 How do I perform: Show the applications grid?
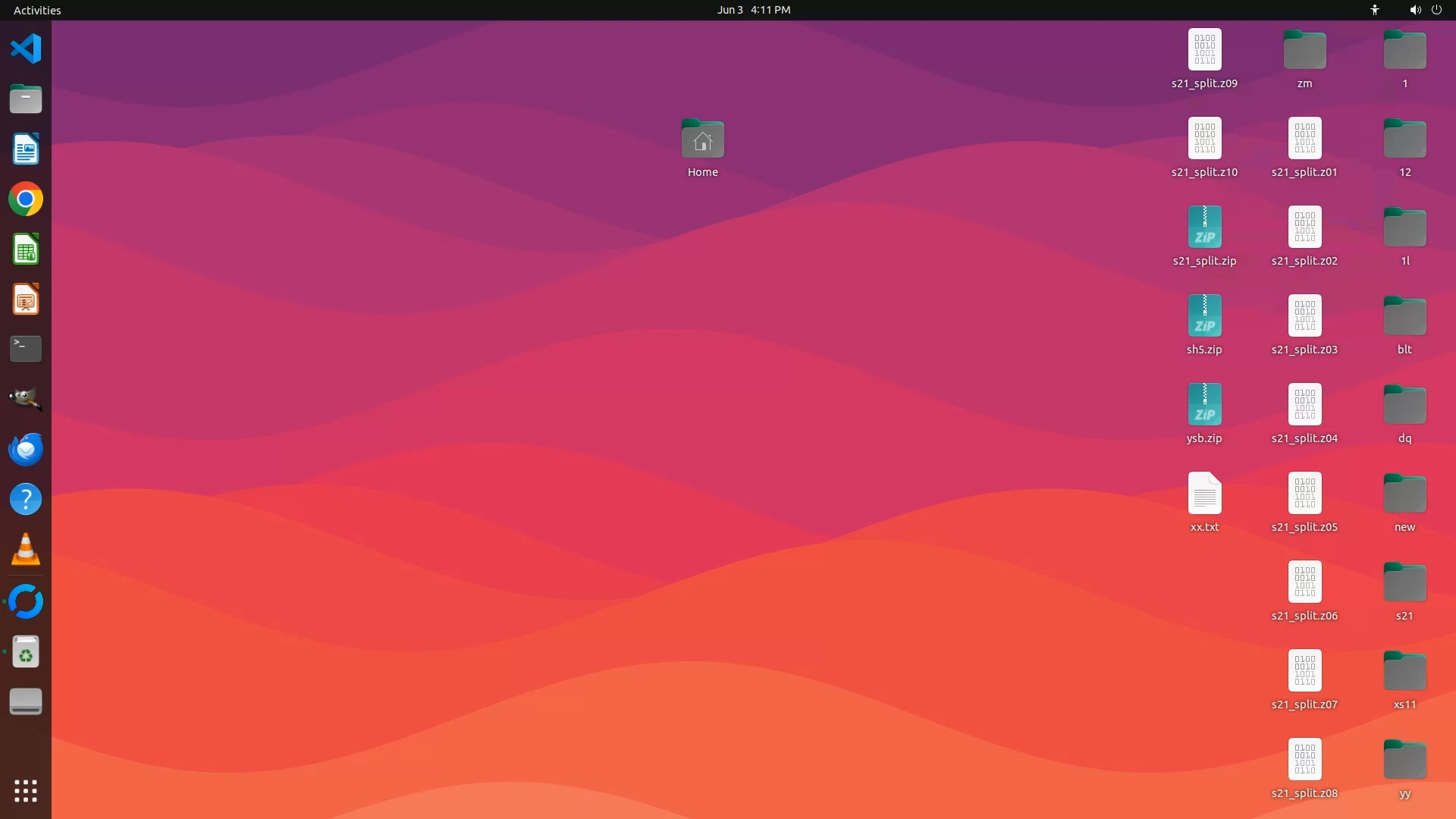coord(26,791)
